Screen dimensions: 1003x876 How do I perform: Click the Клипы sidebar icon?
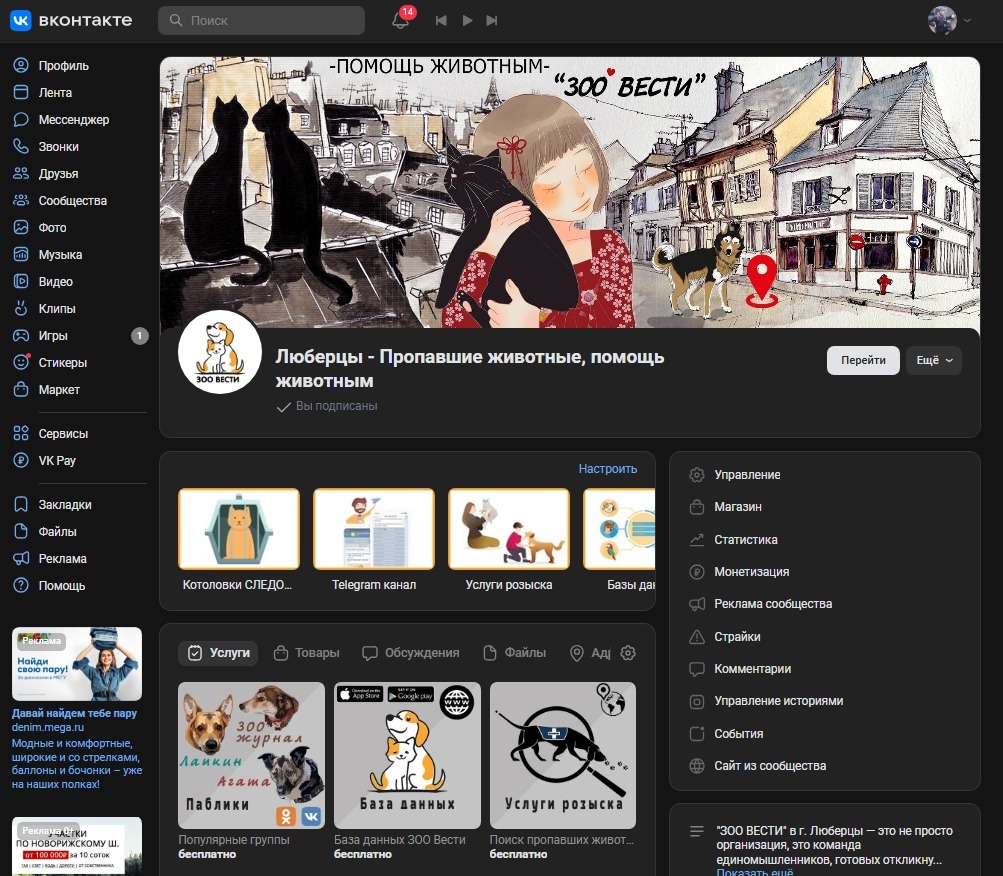(21, 308)
